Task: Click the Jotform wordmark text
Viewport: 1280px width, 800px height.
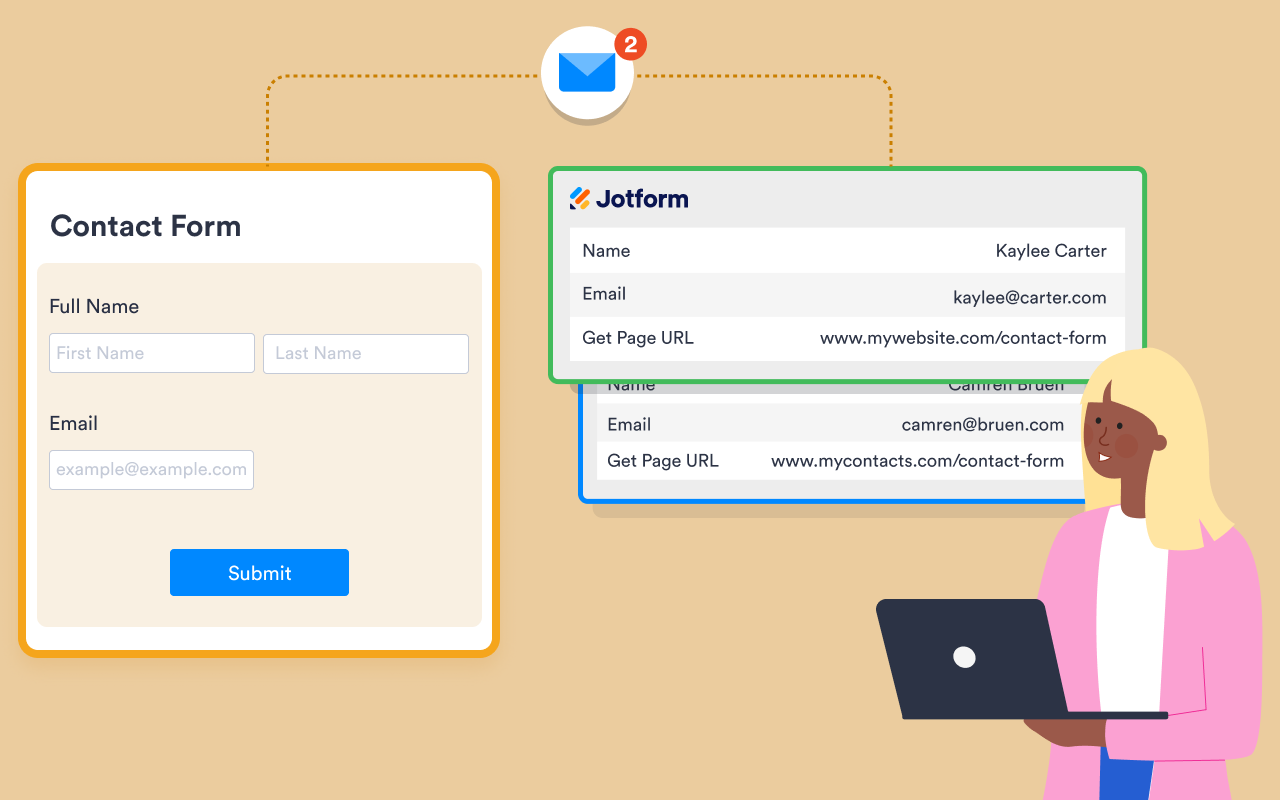Action: [x=644, y=198]
